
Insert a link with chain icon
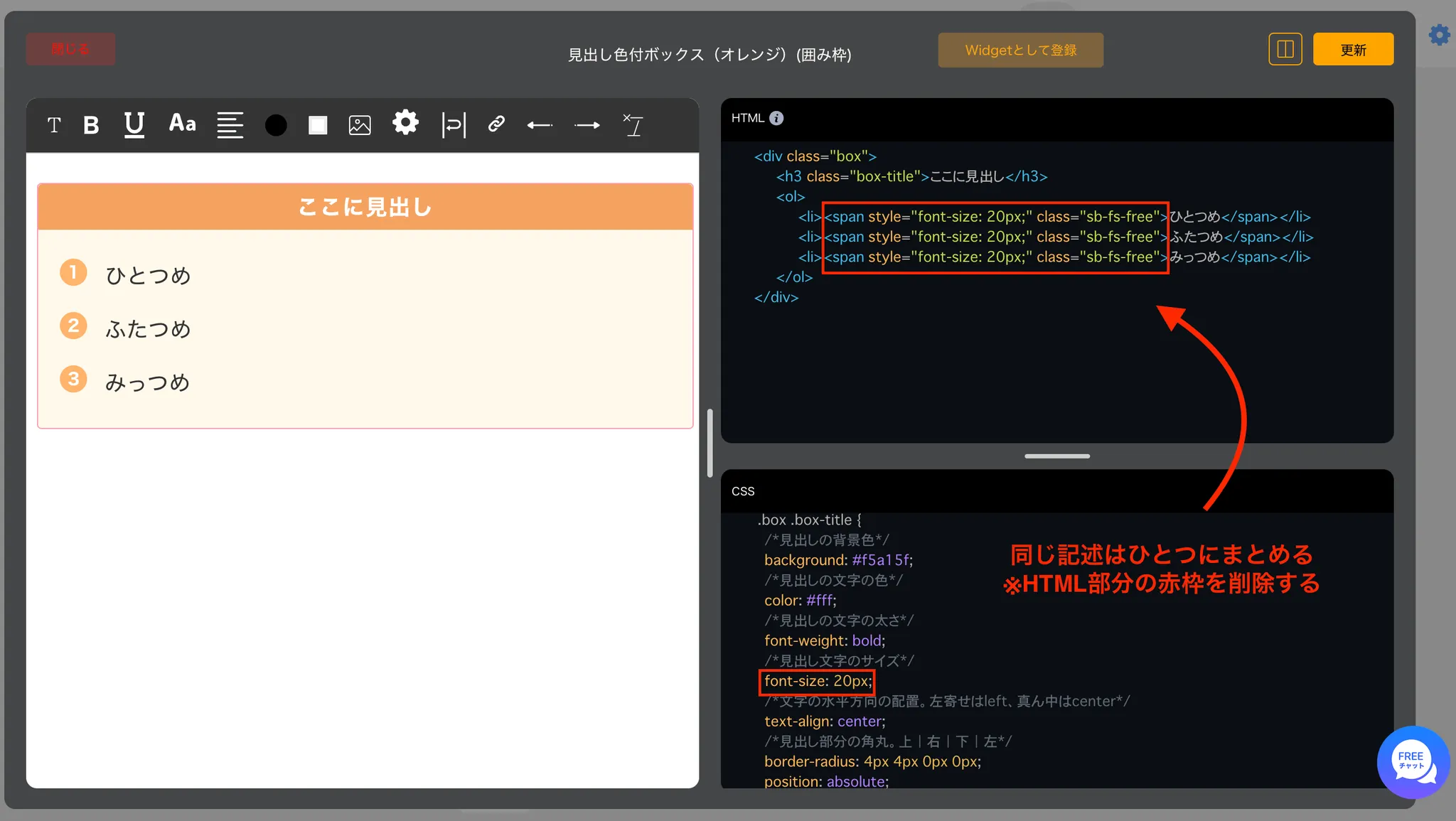click(x=496, y=124)
